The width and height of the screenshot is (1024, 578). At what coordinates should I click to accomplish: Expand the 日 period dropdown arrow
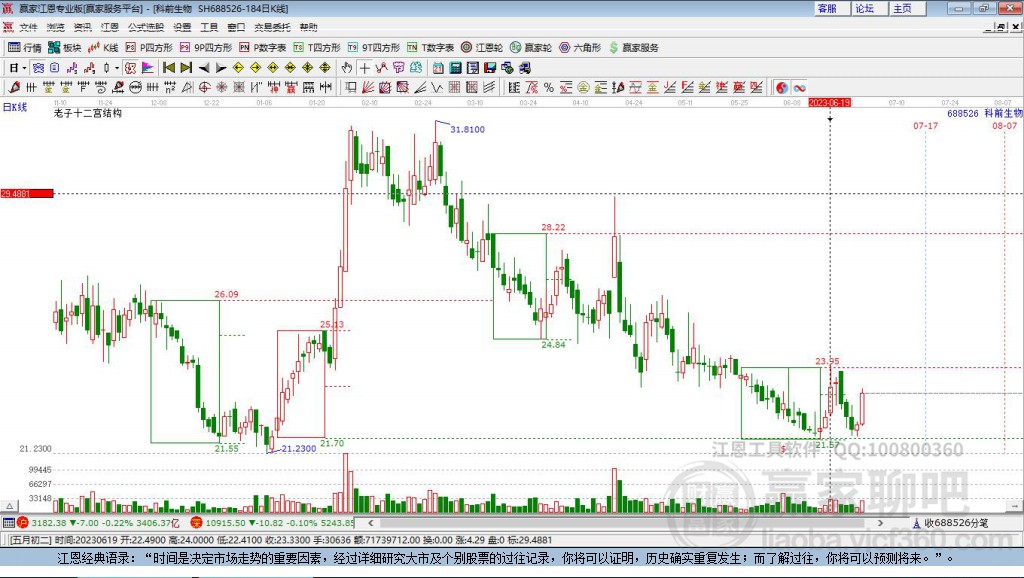coord(24,68)
